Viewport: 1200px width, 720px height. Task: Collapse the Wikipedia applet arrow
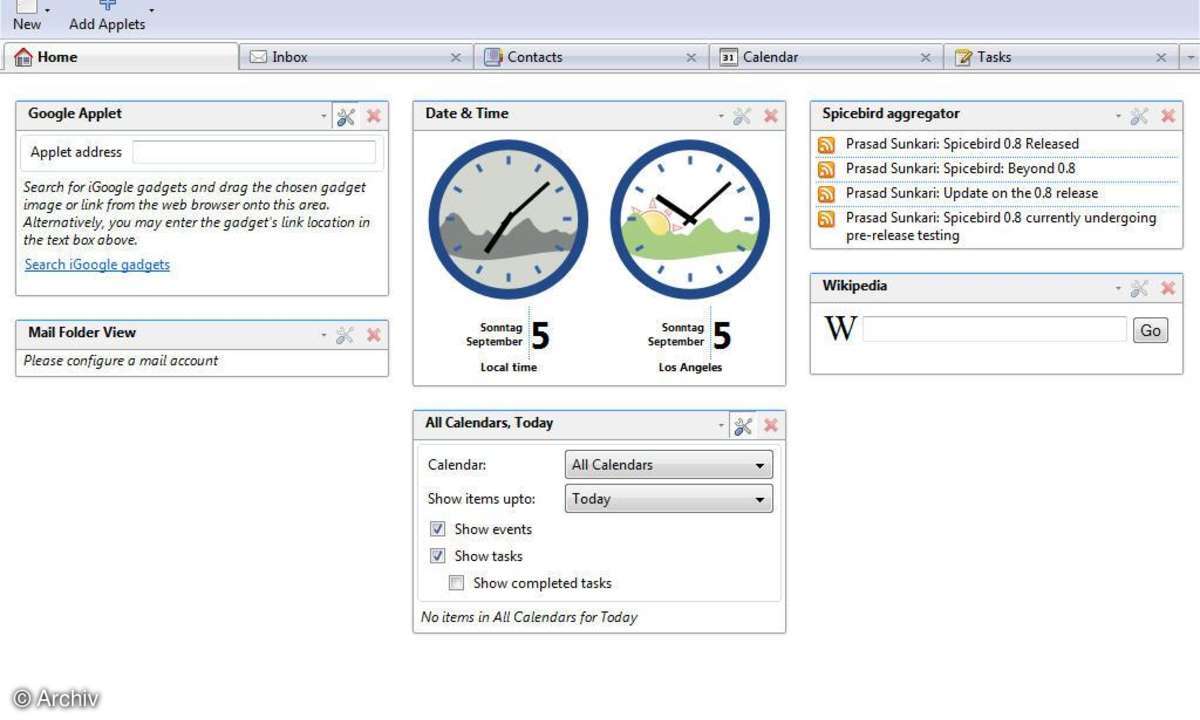point(1118,289)
